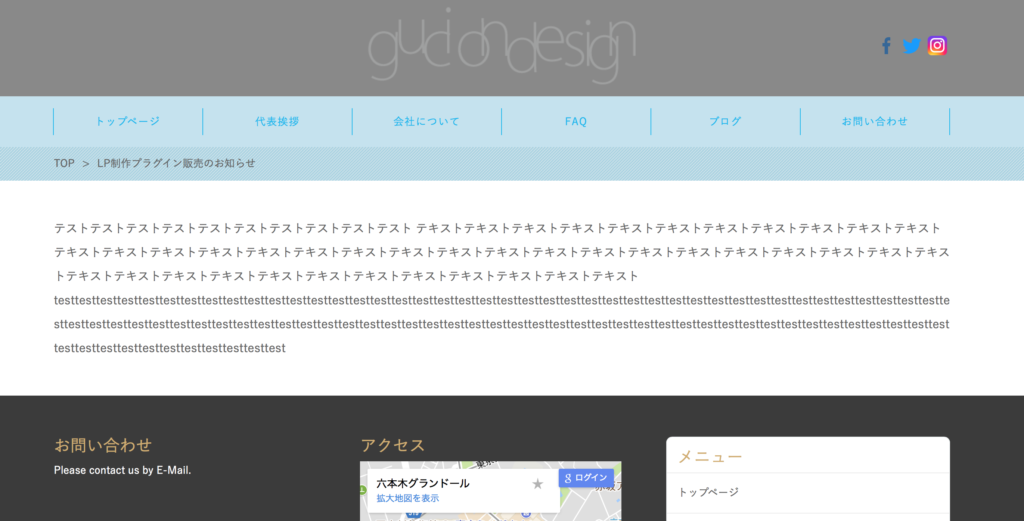1024x521 pixels.
Task: Open the Instagram icon
Action: pos(937,46)
